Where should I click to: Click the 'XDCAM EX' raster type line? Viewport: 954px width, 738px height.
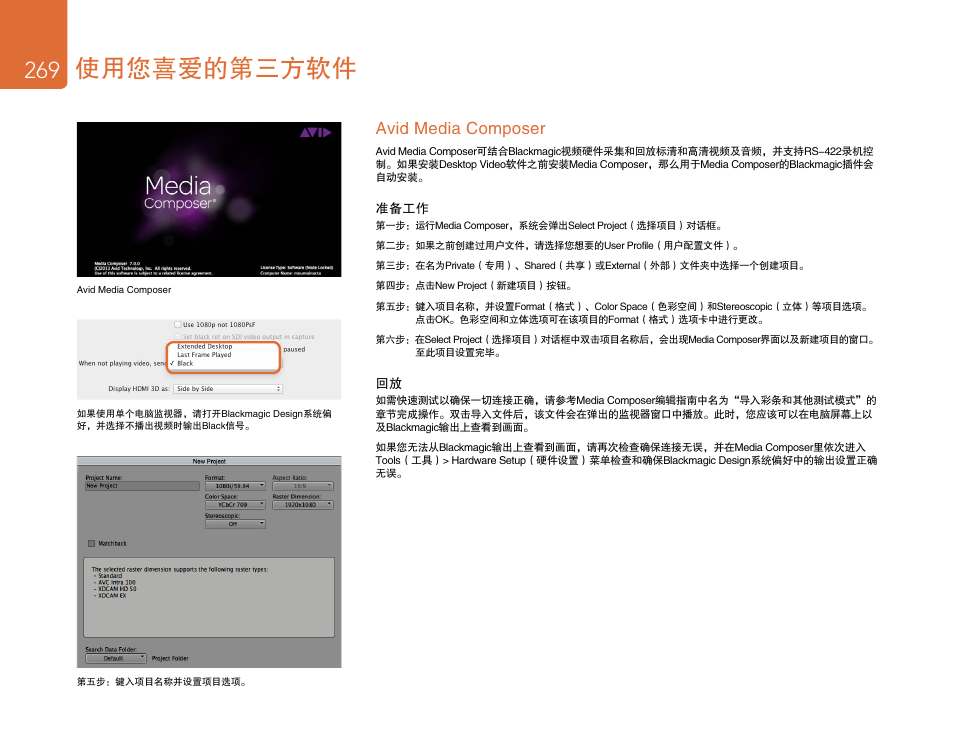click(111, 596)
